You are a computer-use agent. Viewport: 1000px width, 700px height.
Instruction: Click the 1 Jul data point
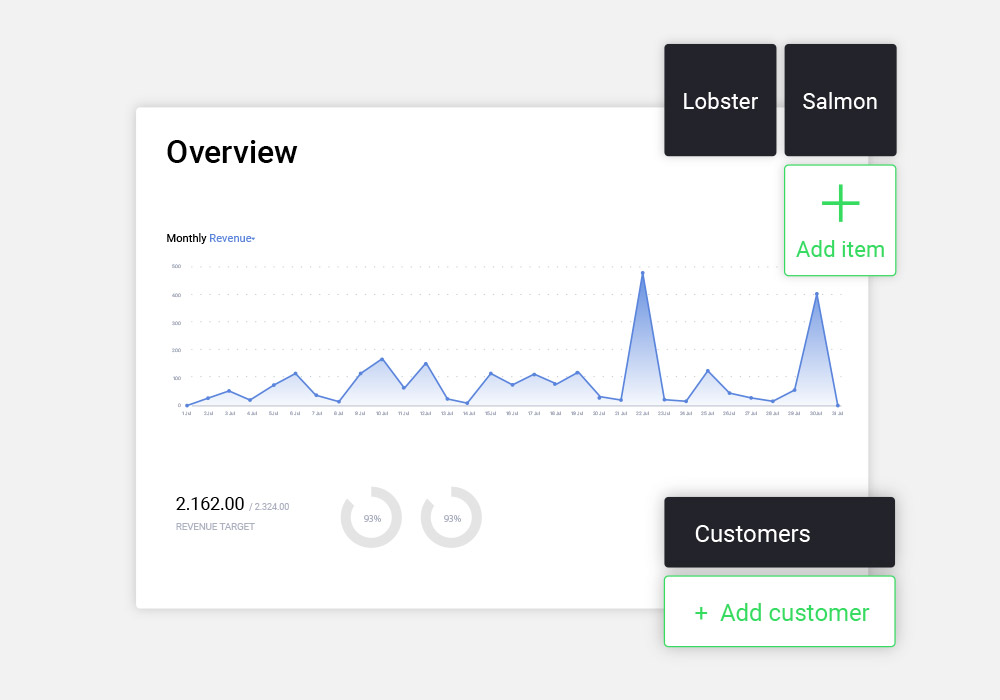click(187, 405)
